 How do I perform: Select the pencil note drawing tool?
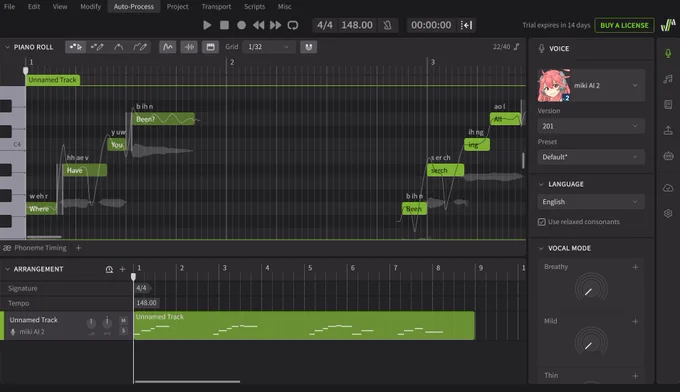97,47
